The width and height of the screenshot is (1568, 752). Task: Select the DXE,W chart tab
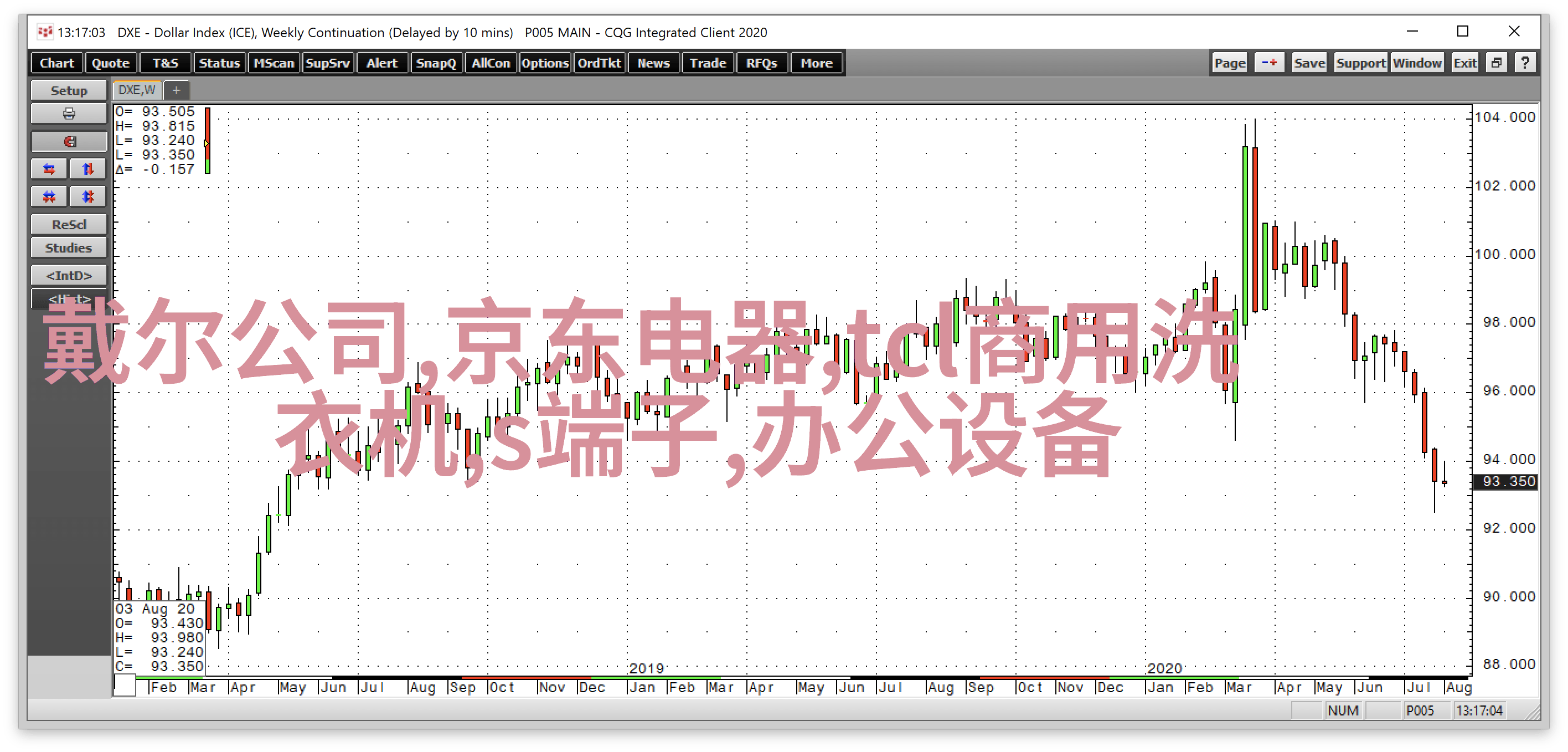pyautogui.click(x=137, y=90)
